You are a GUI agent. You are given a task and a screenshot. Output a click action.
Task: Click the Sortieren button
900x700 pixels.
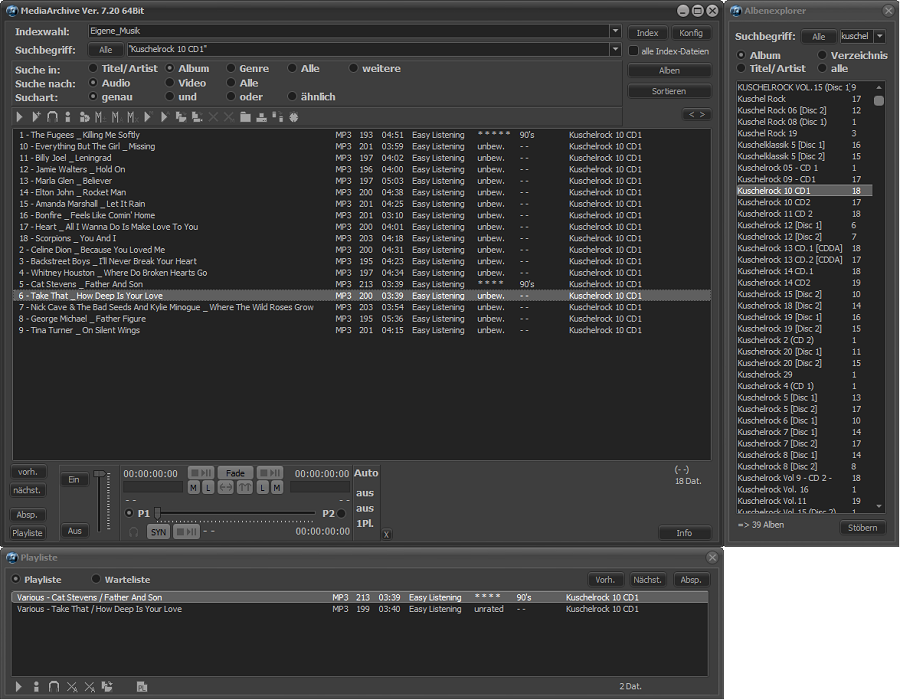668,90
